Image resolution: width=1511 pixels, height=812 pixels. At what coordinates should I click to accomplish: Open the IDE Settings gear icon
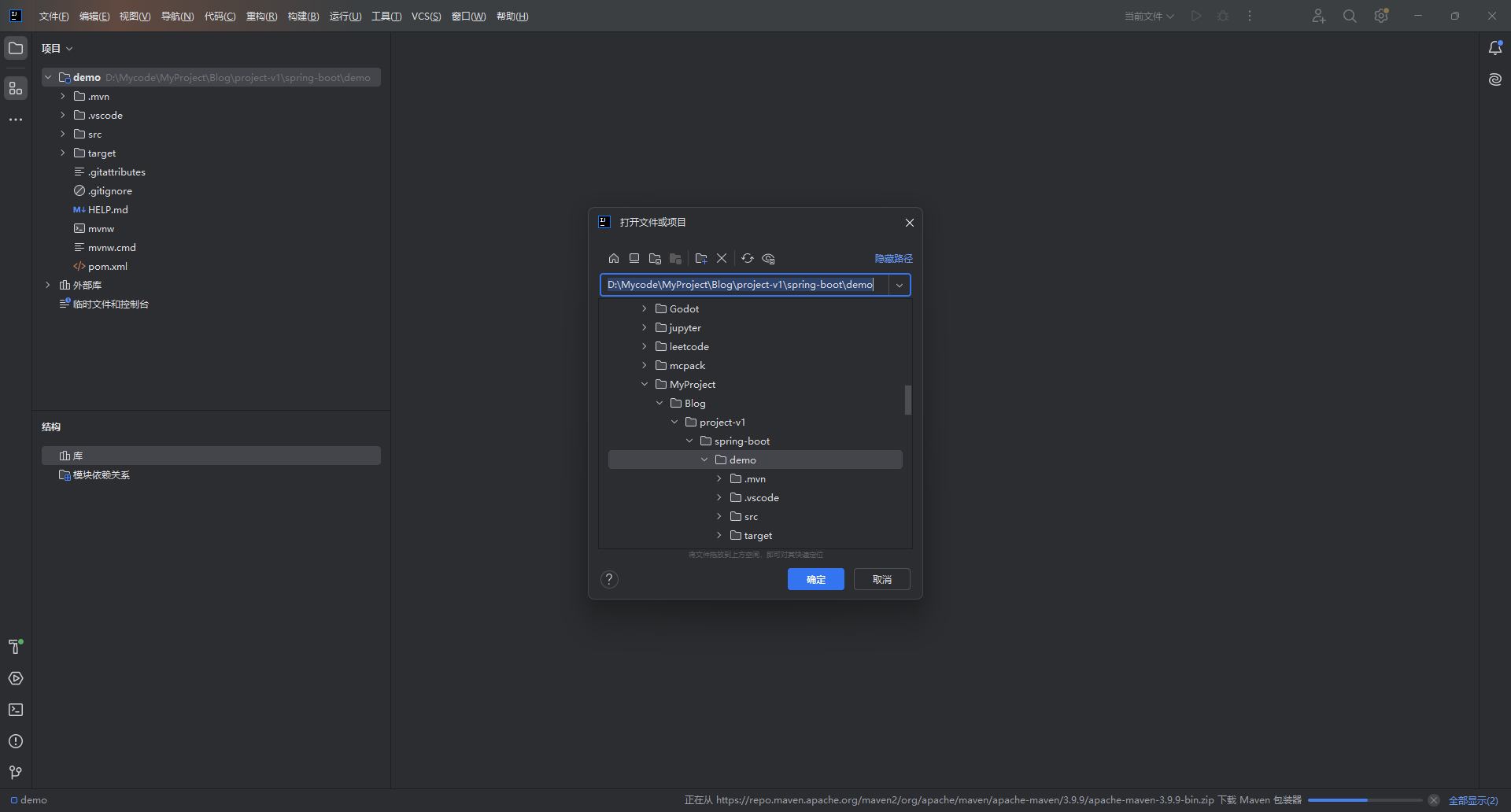click(1380, 16)
